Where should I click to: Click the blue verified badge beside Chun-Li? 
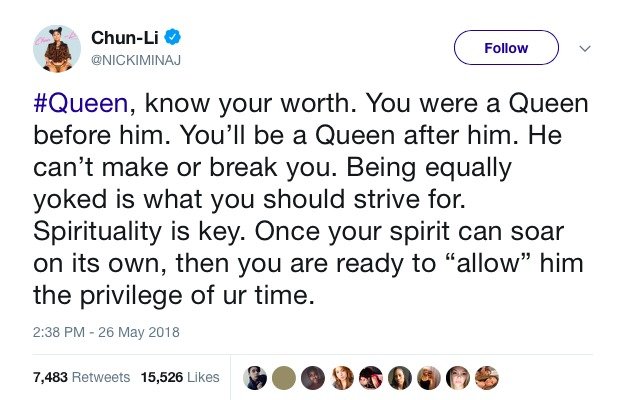coord(173,39)
